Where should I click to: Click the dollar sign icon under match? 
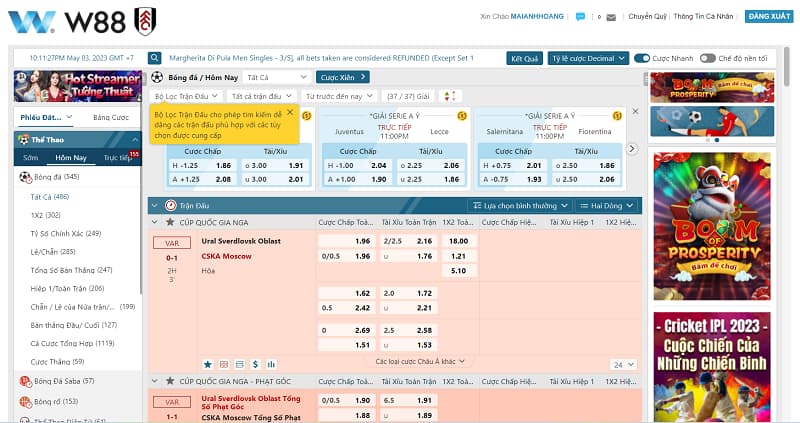coord(257,364)
